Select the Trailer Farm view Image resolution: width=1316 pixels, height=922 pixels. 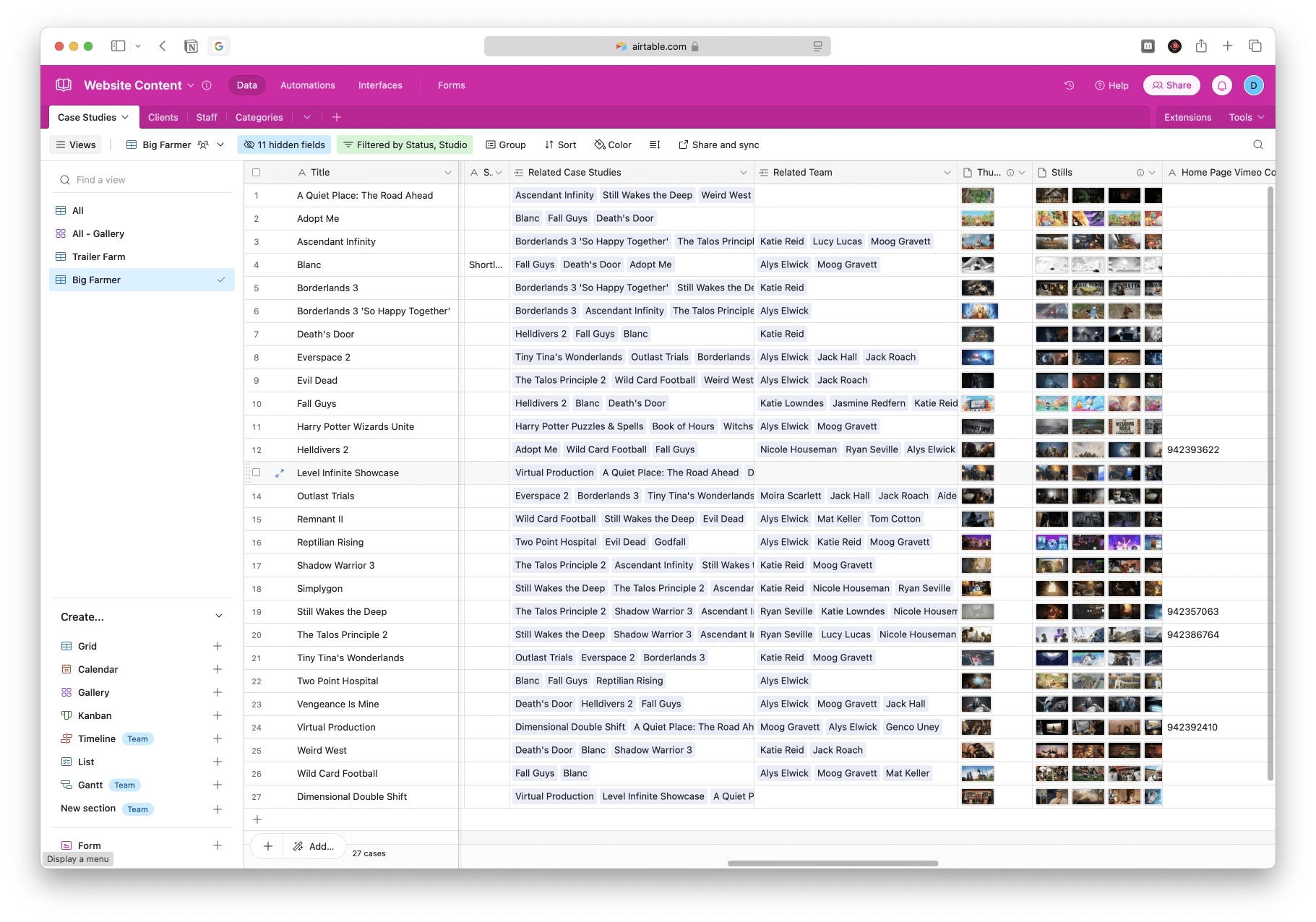pyautogui.click(x=142, y=257)
